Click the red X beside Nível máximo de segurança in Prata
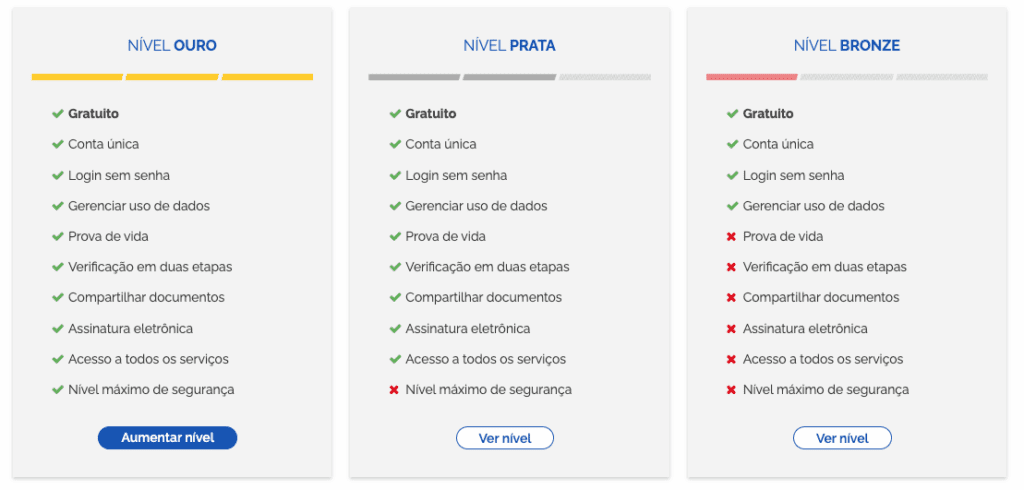Viewport: 1024px width, 490px height. click(x=394, y=390)
